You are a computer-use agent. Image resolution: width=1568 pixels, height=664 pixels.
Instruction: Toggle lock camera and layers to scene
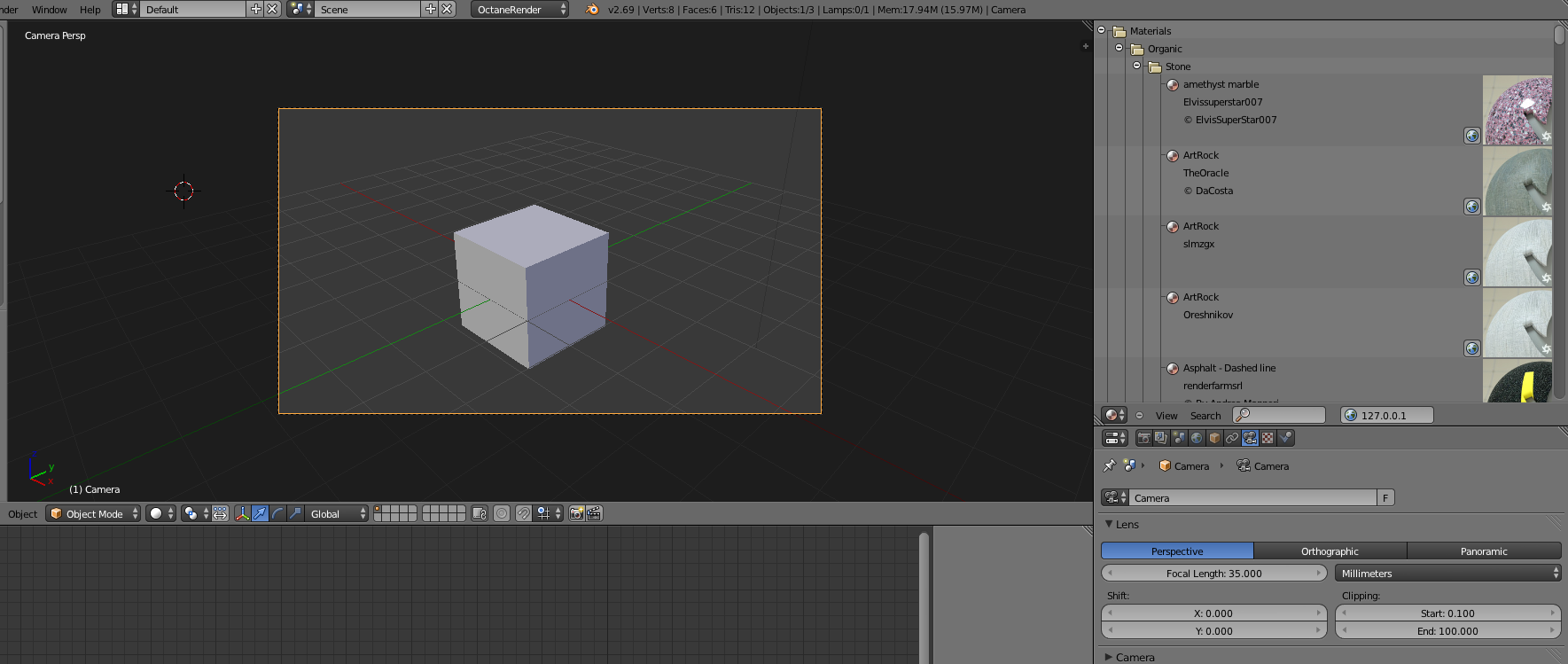point(480,513)
